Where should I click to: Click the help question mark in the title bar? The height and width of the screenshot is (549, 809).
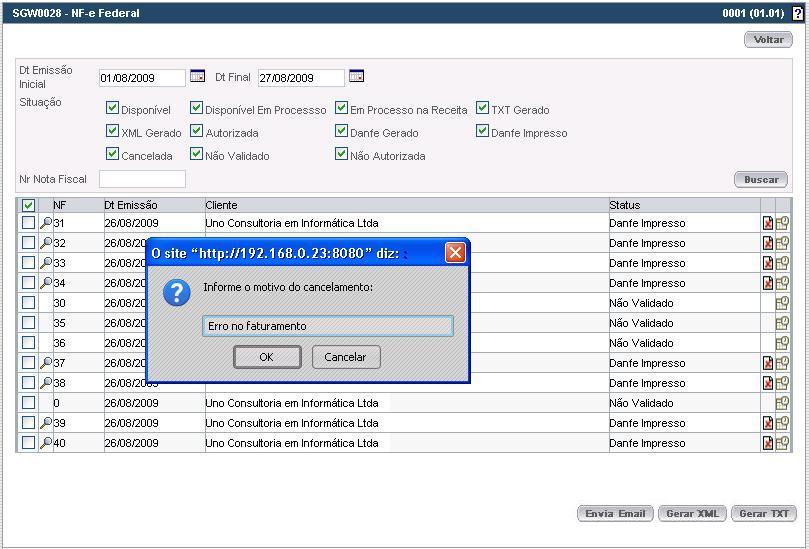tap(797, 14)
